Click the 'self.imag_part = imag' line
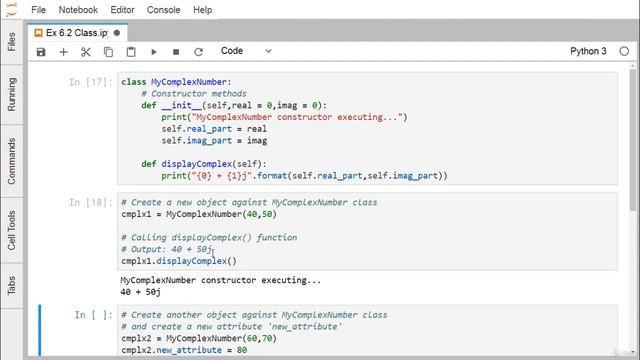 coord(214,141)
